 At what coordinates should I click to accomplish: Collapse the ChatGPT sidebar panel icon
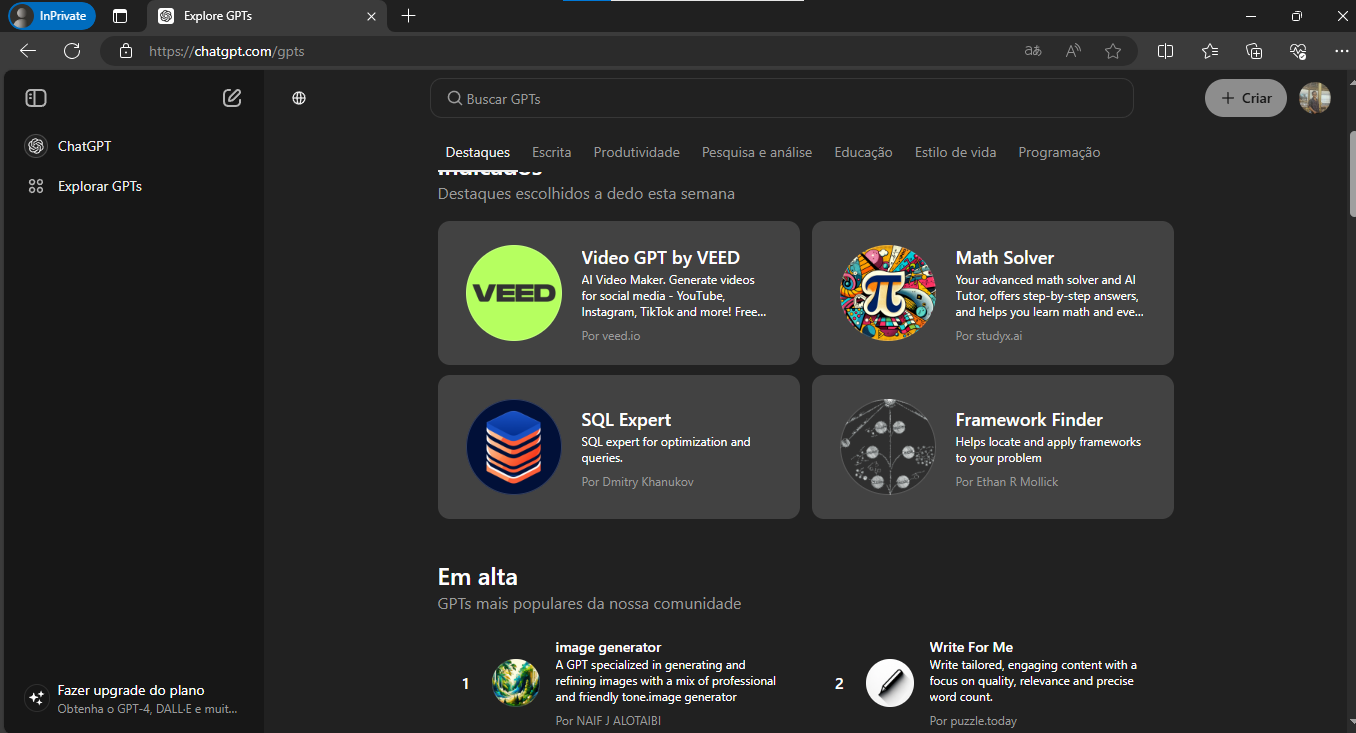[x=36, y=98]
